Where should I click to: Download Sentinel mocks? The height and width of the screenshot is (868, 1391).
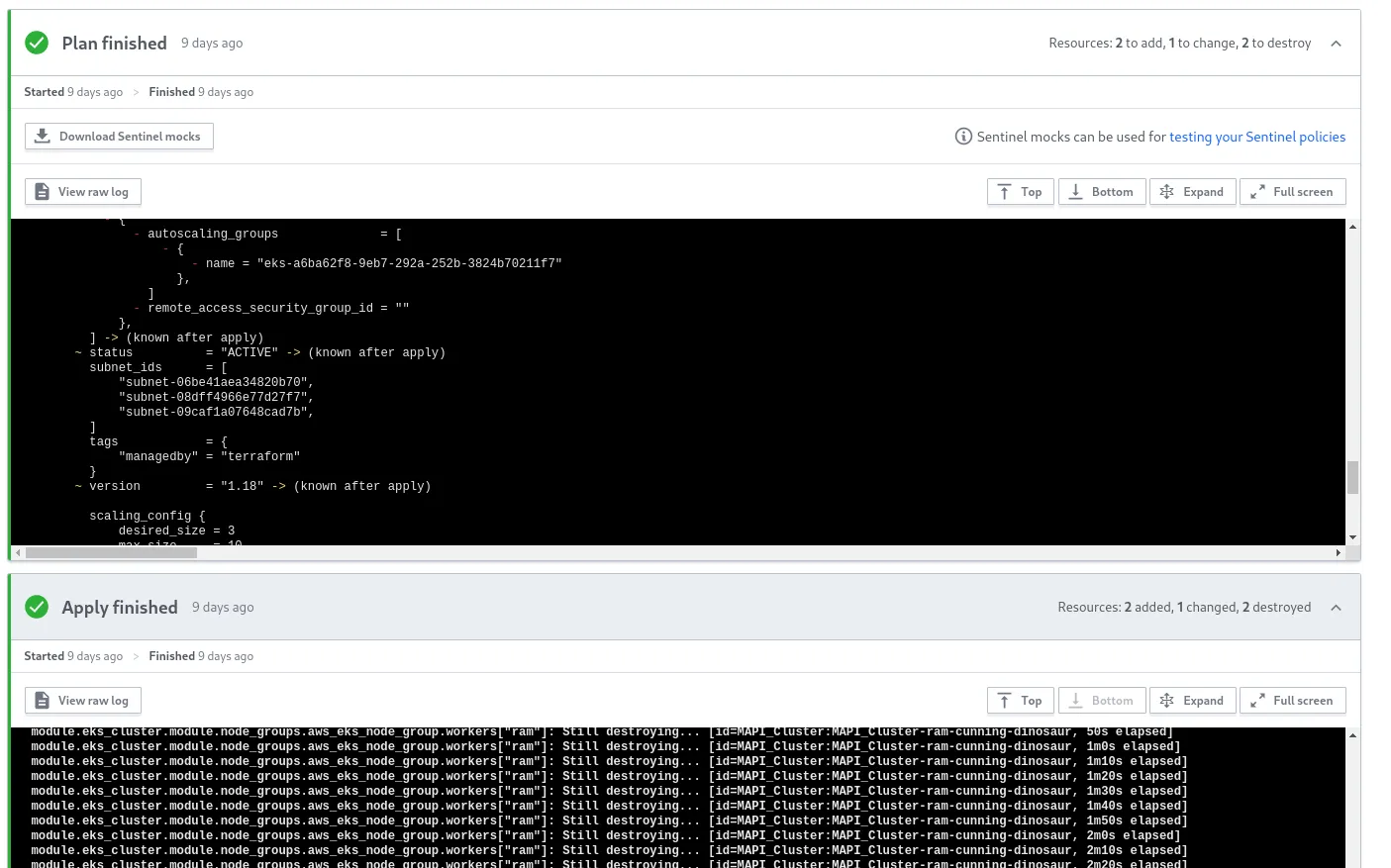(x=119, y=137)
